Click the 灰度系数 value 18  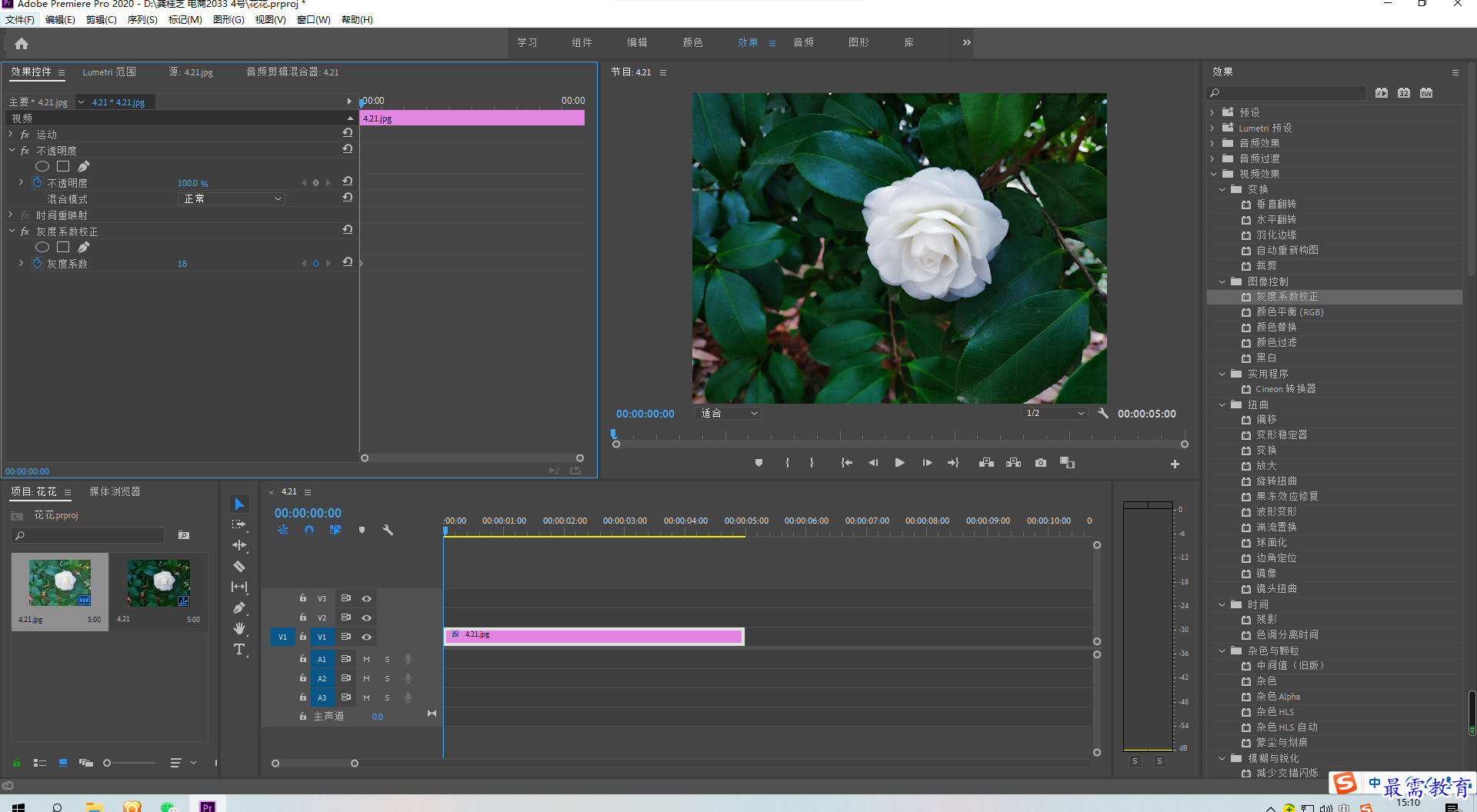(182, 264)
